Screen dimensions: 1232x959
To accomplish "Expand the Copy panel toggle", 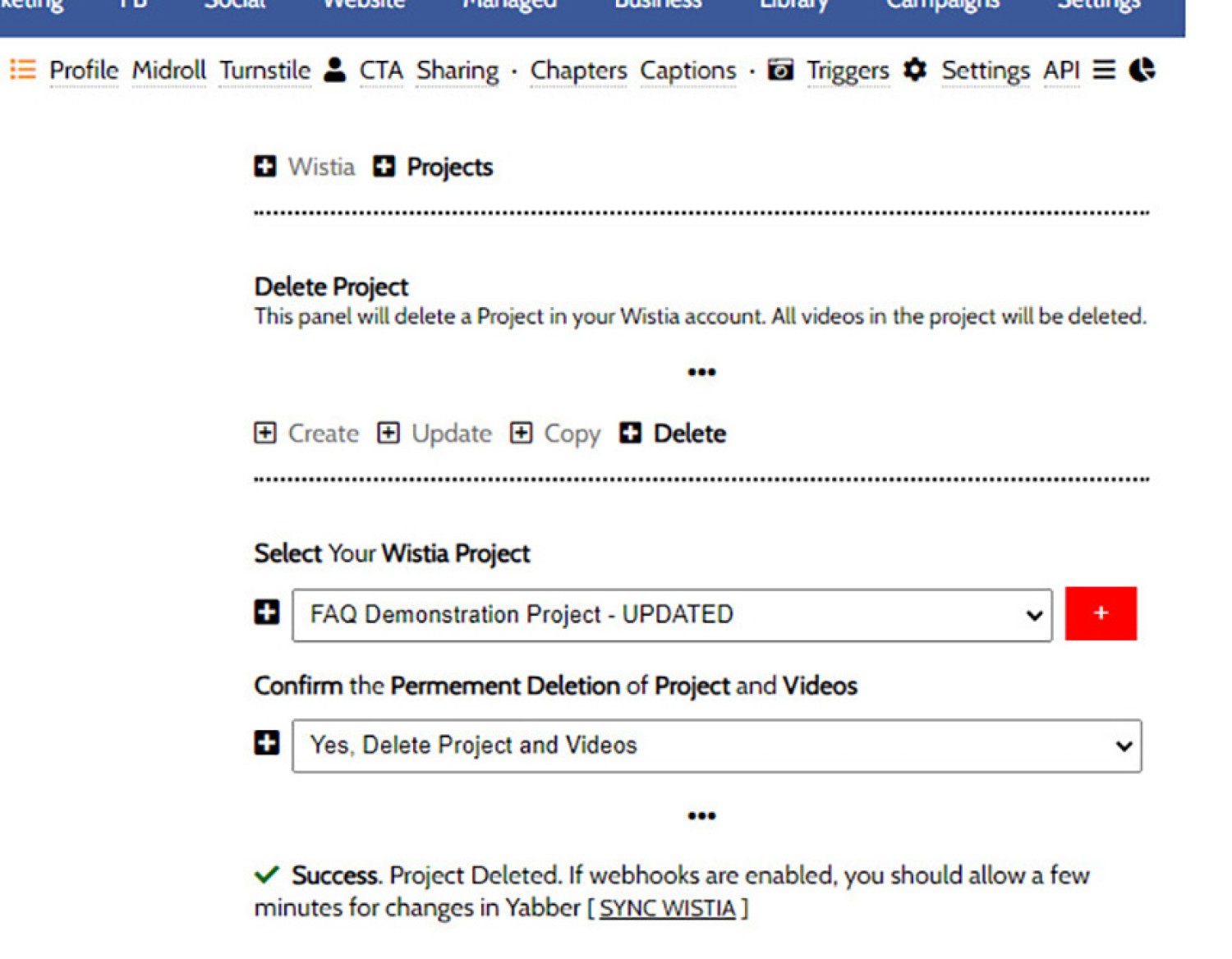I will coord(522,433).
